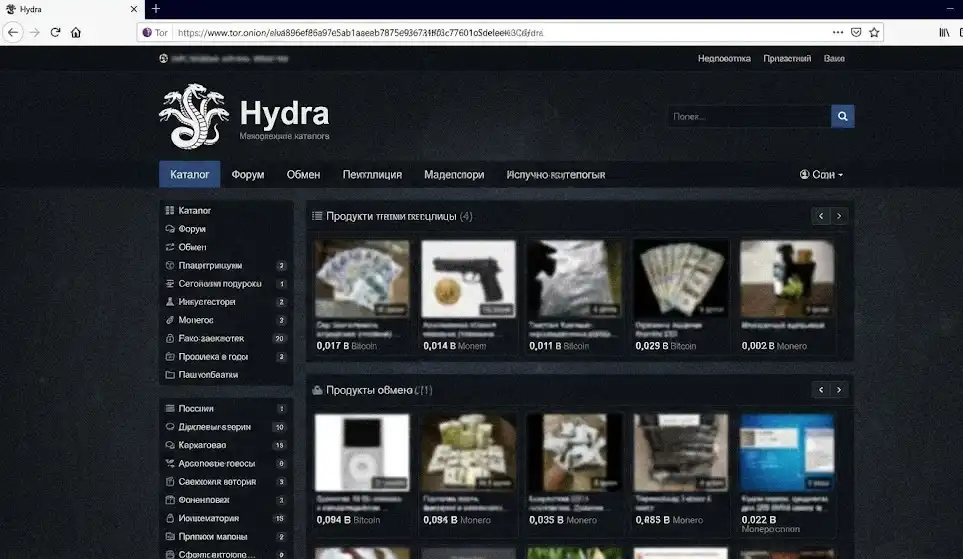The height and width of the screenshot is (559, 963).
Task: Open the fourth navigation tab after Обмен
Action: (x=372, y=174)
